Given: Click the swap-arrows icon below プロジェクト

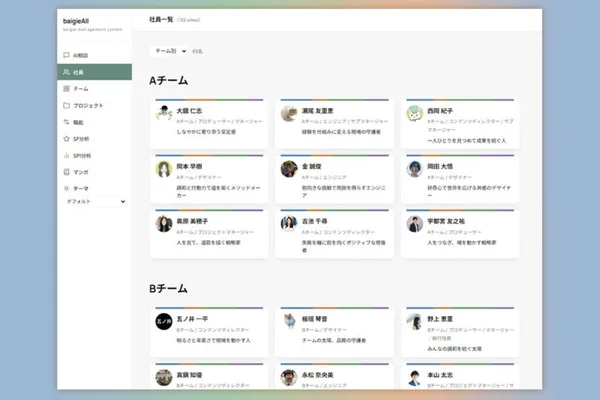Looking at the screenshot, I should (x=66, y=122).
